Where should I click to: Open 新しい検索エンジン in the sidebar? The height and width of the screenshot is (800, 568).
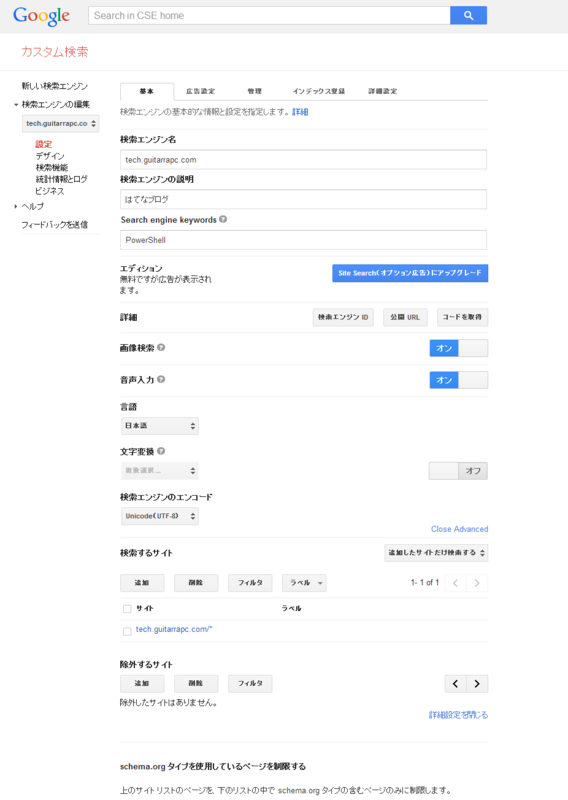[x=55, y=86]
